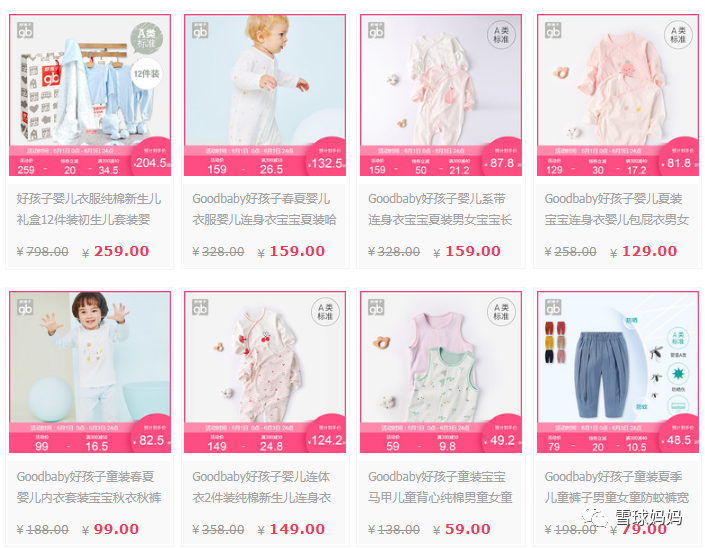This screenshot has width=705, height=548.
Task: Click the 48.5 price bubble on the pants image
Action: (679, 439)
